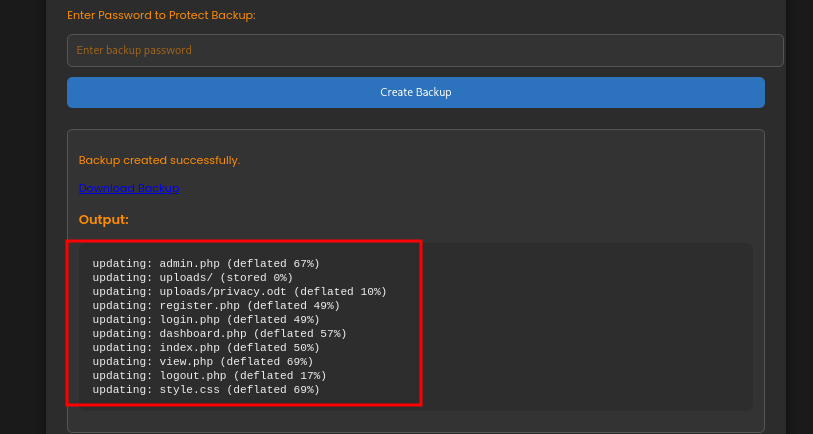Click the 'Output:' heading

pos(103,219)
